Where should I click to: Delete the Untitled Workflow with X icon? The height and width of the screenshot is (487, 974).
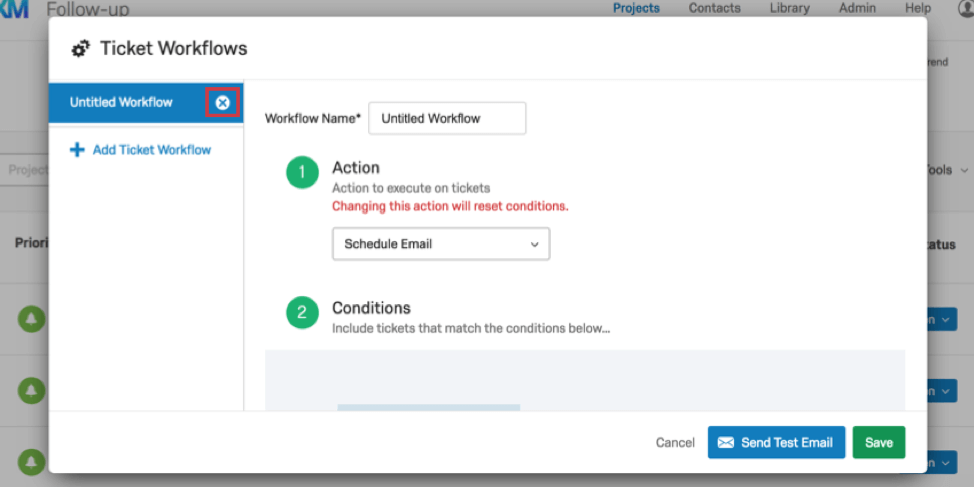coord(222,102)
